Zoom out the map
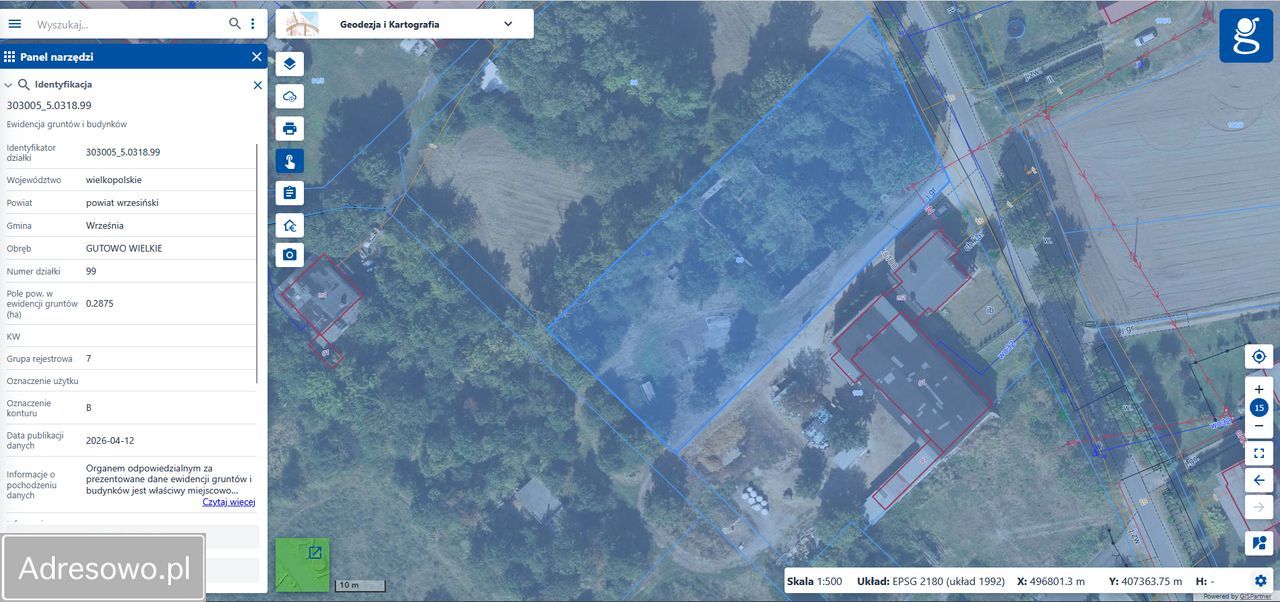 [1259, 426]
